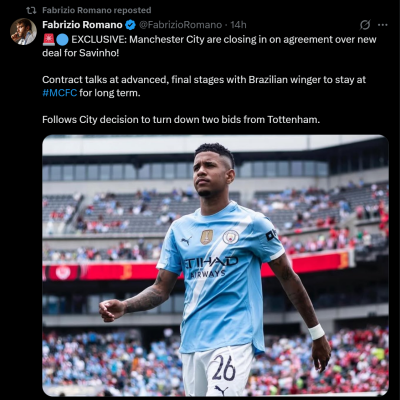Click the @FabrizioRomano handle

coord(180,25)
